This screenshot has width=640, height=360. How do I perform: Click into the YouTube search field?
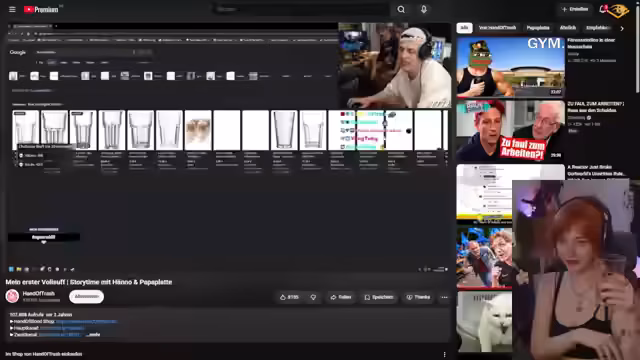[300, 9]
